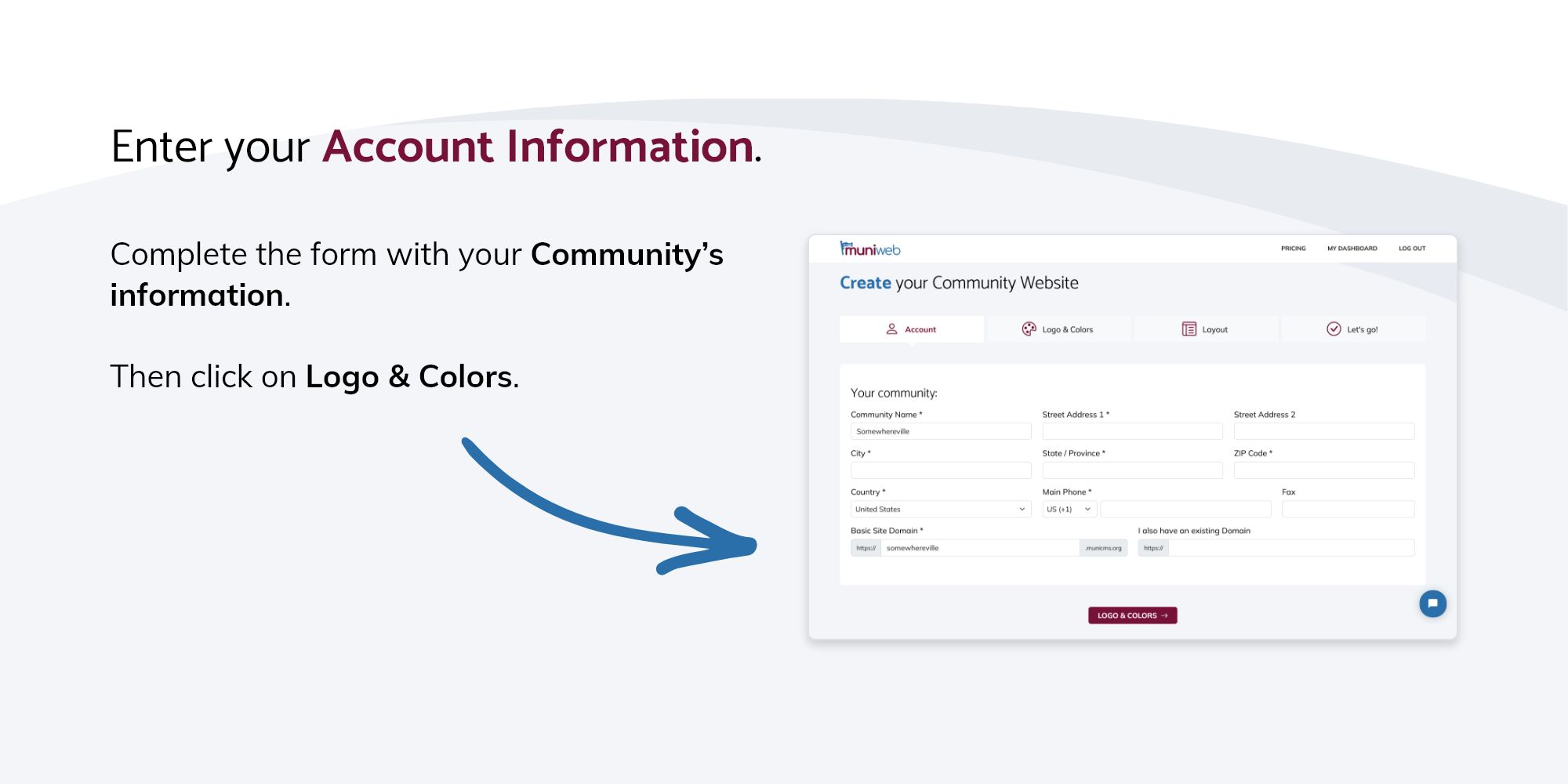Select the Let's go! tab
The width and height of the screenshot is (1568, 784).
tap(1353, 329)
